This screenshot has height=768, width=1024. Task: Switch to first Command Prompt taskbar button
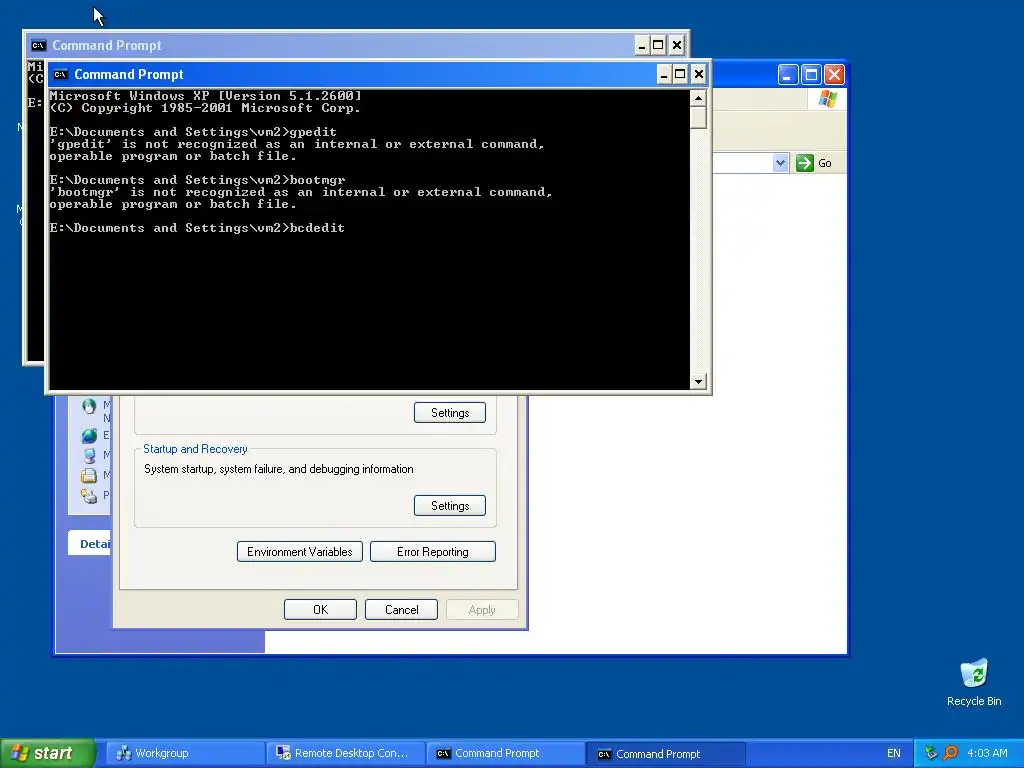point(505,754)
